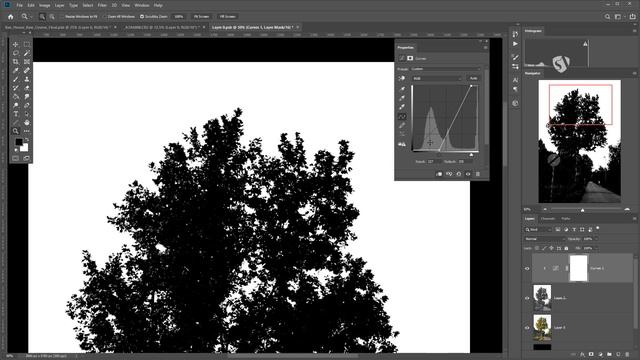Add layer mask at Layers panel bottom
Viewport: 640px width, 360px height.
coord(591,354)
